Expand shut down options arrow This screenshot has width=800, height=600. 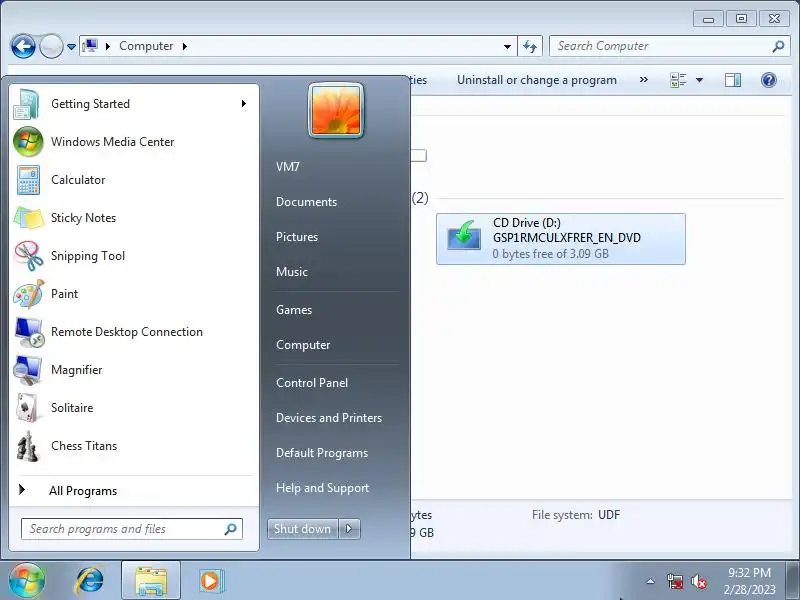click(x=349, y=529)
